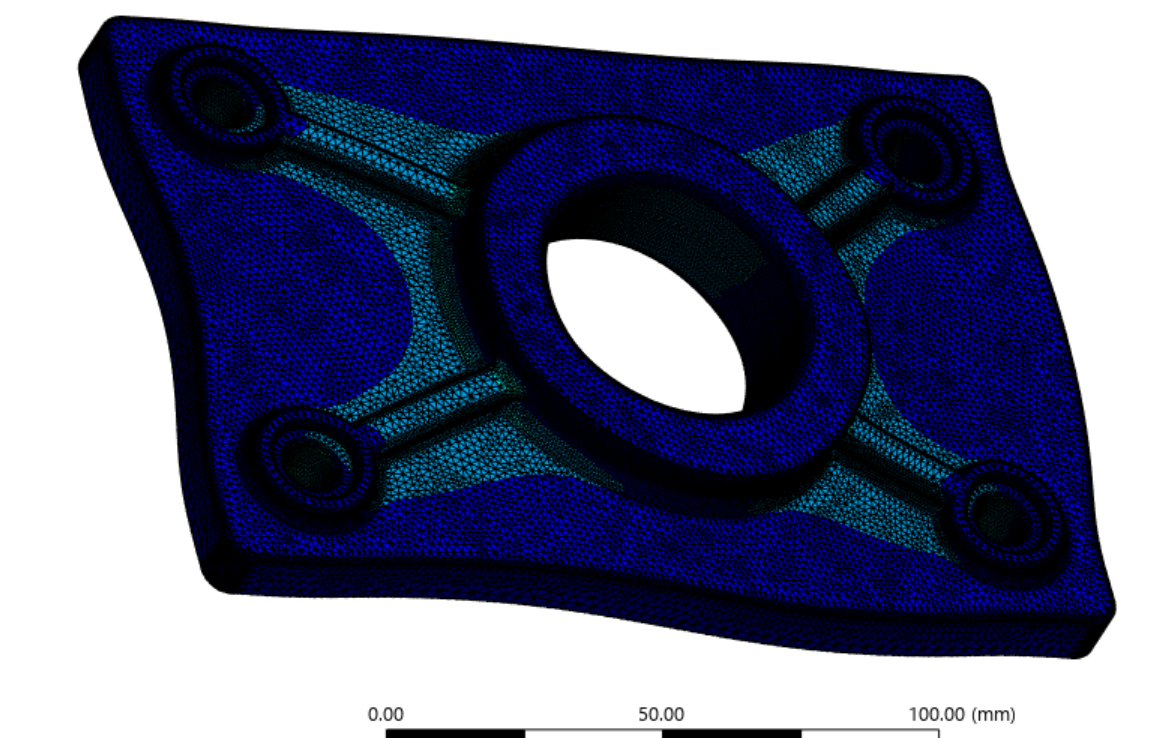Click the millimeter scale ruler bar
This screenshot has height=738, width=1165.
point(662,734)
